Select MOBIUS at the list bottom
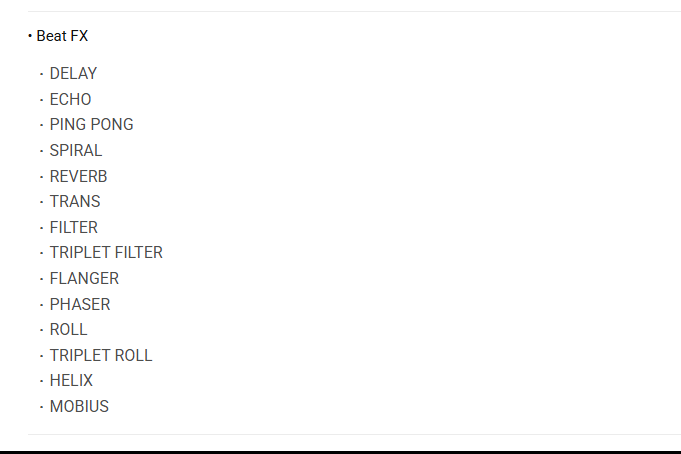This screenshot has height=454, width=681. 79,407
